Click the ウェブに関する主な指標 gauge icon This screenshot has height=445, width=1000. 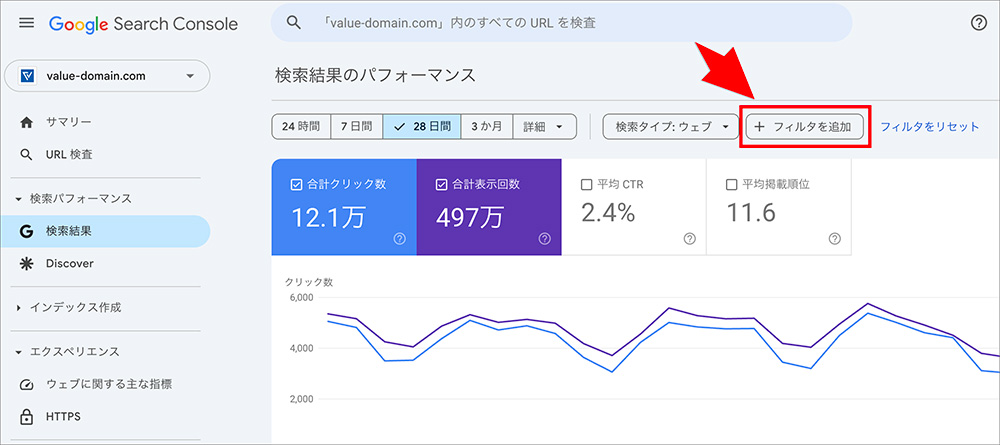coord(27,384)
